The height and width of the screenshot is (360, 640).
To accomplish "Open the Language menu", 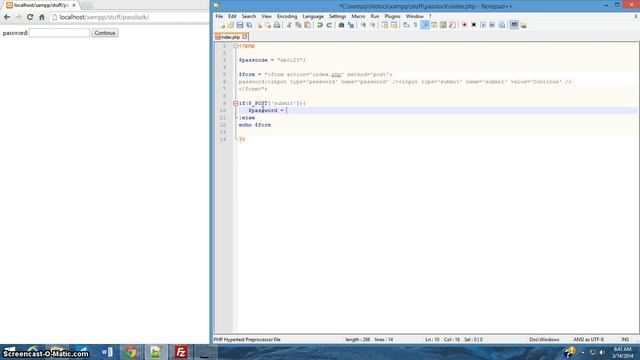I will coord(313,16).
